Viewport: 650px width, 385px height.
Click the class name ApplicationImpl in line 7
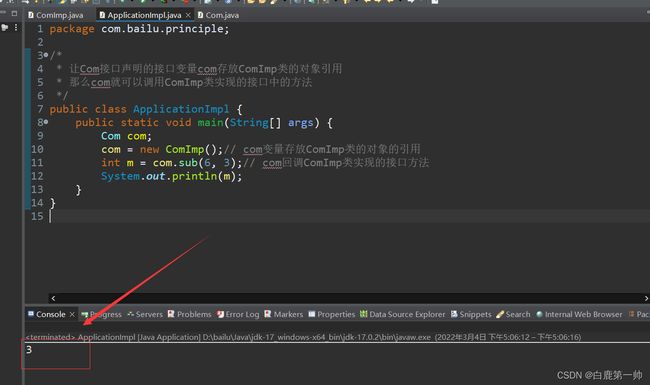pos(181,109)
